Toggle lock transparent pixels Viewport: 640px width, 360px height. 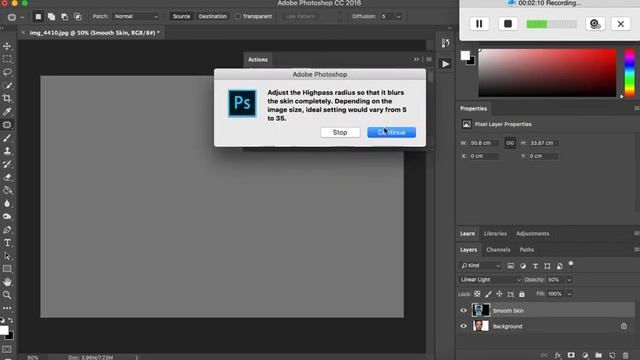click(477, 294)
